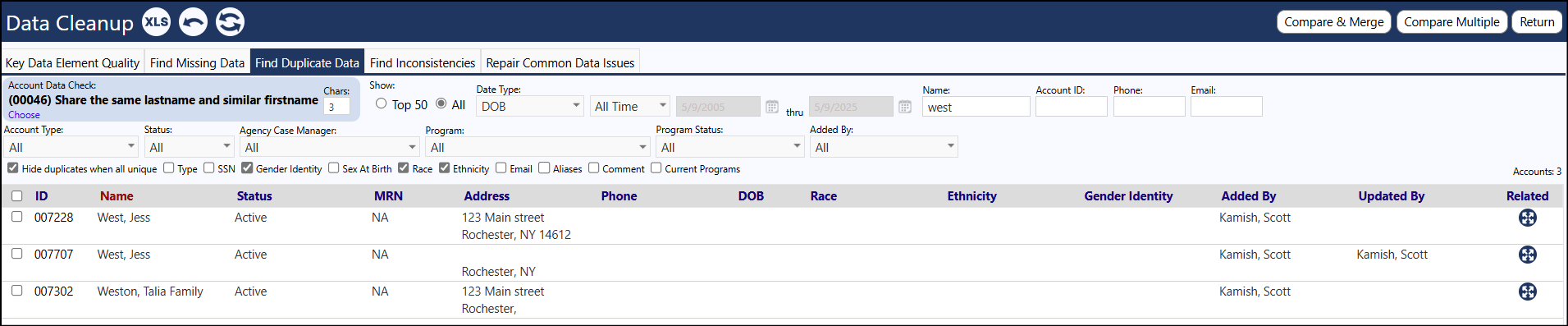
Task: Sort table by the Added By column header
Action: (x=1249, y=196)
